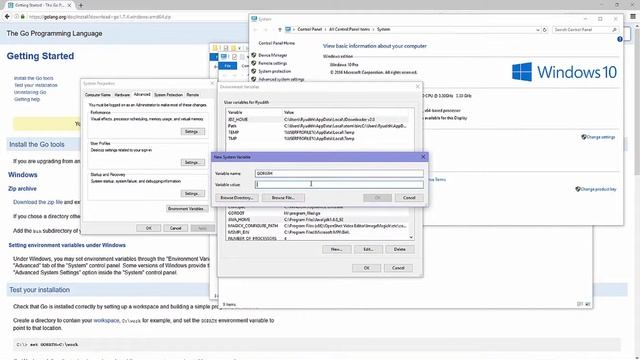Open Uninstalling Go sidebar link
The height and width of the screenshot is (360, 640).
coord(30,92)
